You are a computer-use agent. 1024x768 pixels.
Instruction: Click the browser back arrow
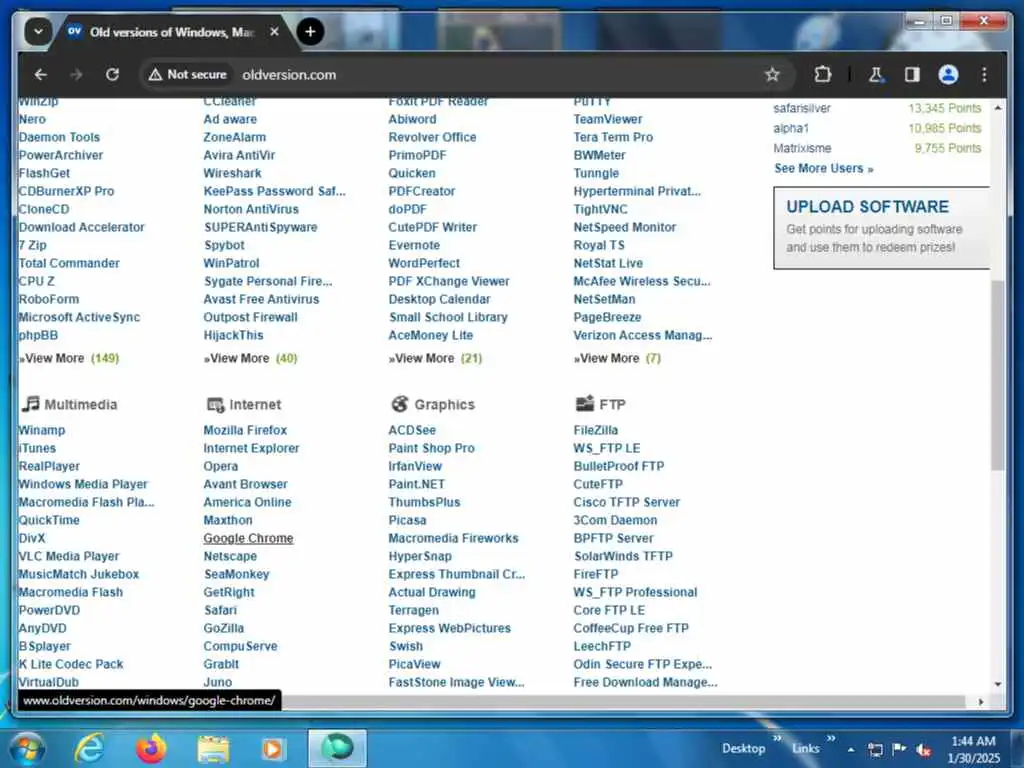tap(40, 75)
